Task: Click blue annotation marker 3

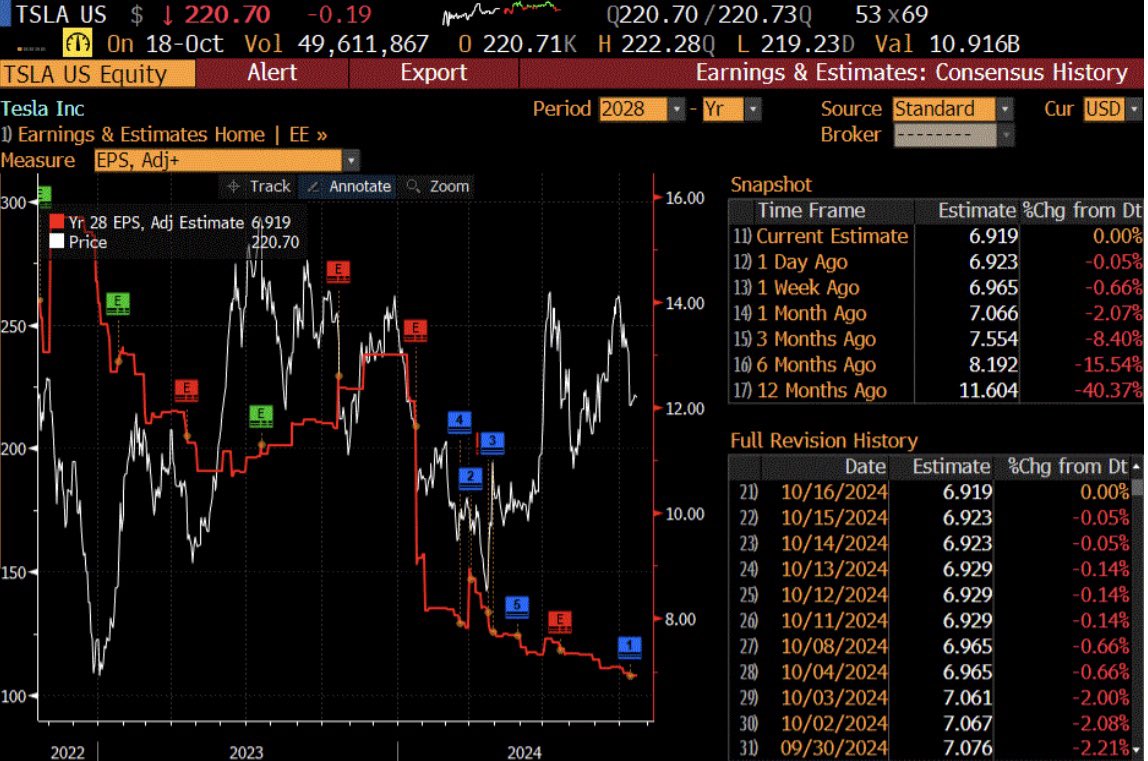Action: click(492, 442)
